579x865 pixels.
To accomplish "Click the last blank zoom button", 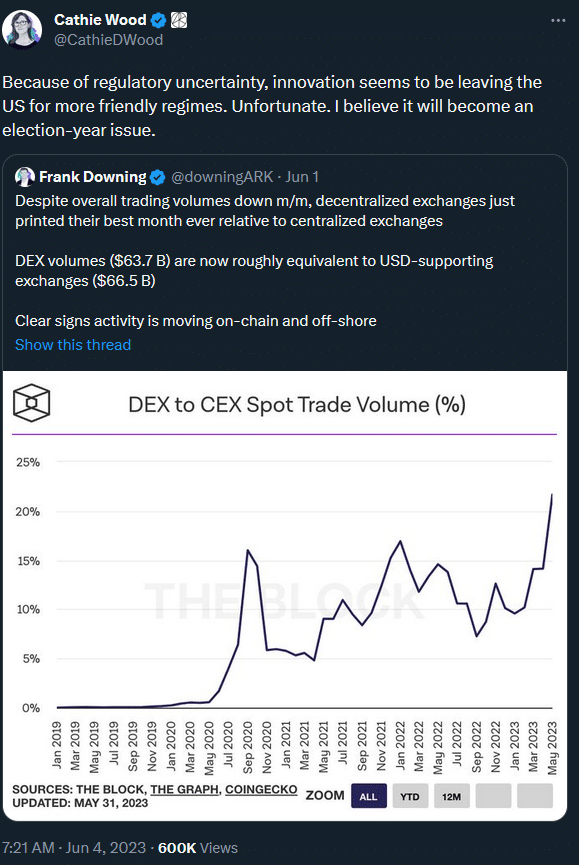I will pyautogui.click(x=535, y=796).
